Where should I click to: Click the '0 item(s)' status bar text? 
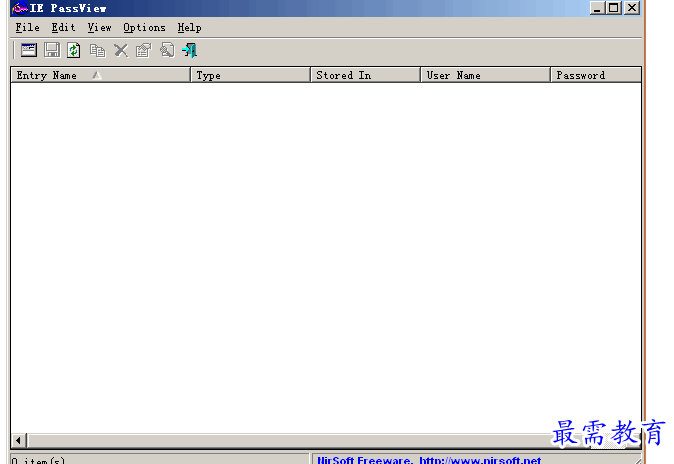(x=38, y=460)
